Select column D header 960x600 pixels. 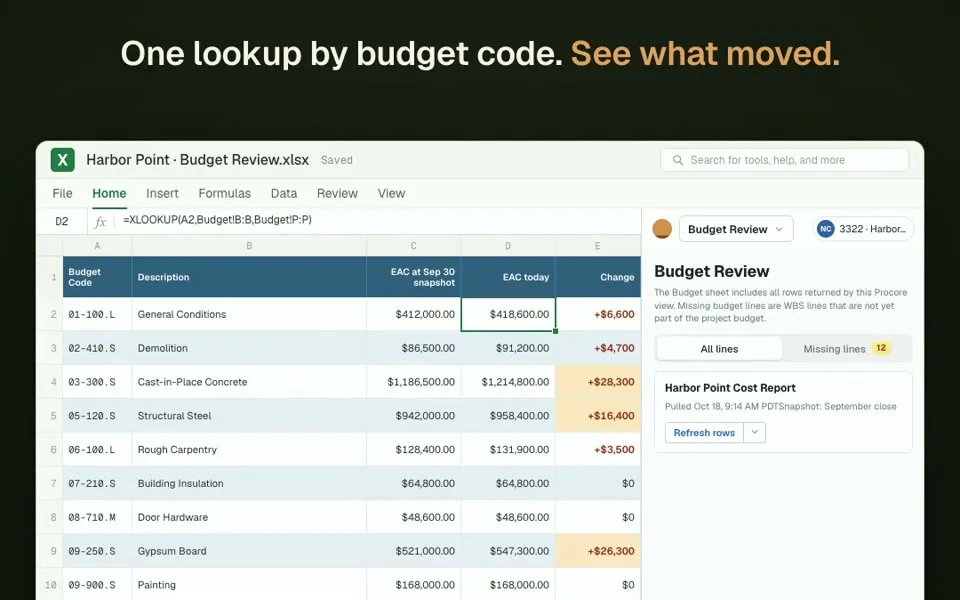coord(508,246)
